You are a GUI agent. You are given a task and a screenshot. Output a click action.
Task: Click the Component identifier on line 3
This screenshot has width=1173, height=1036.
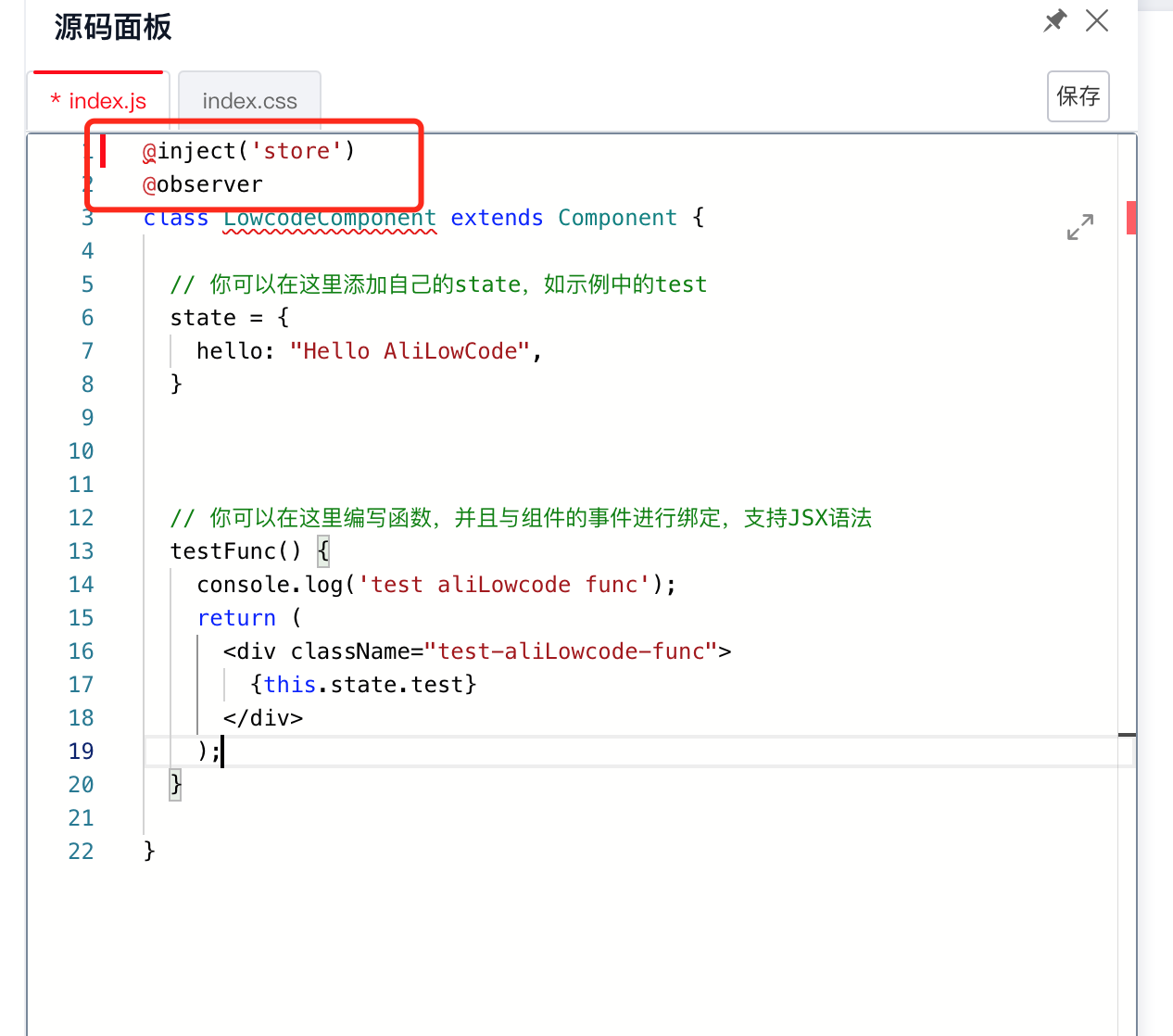tap(617, 218)
